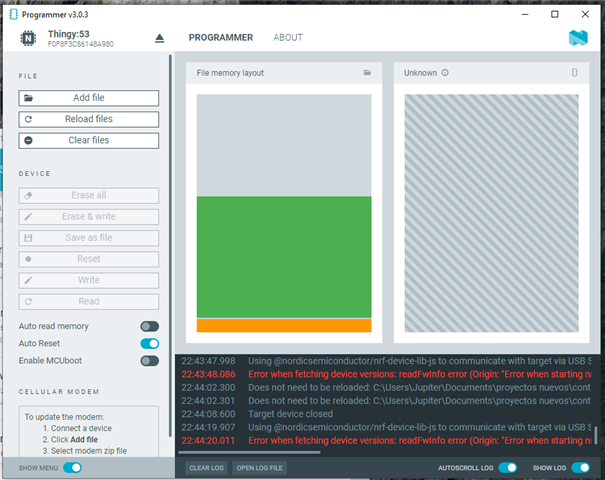Click the 22:44:19.907 log entry
Viewport: 605px width, 480px height.
click(x=386, y=427)
